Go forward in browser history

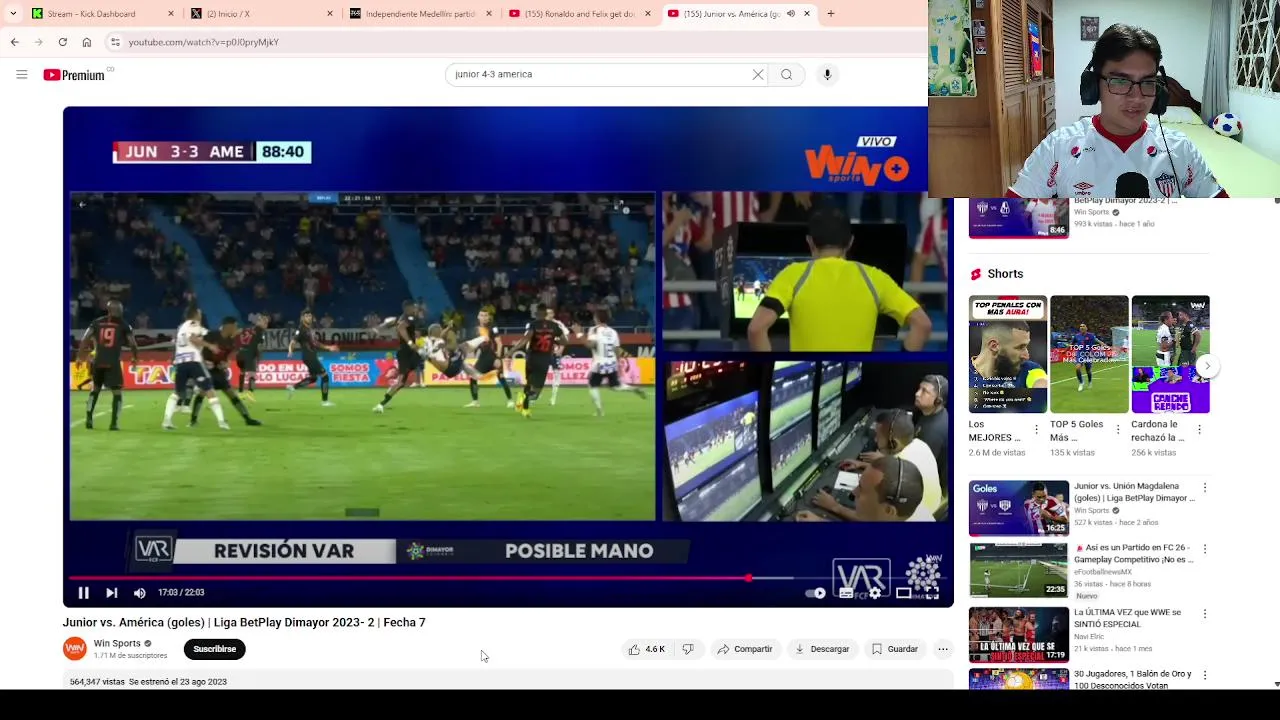click(38, 42)
